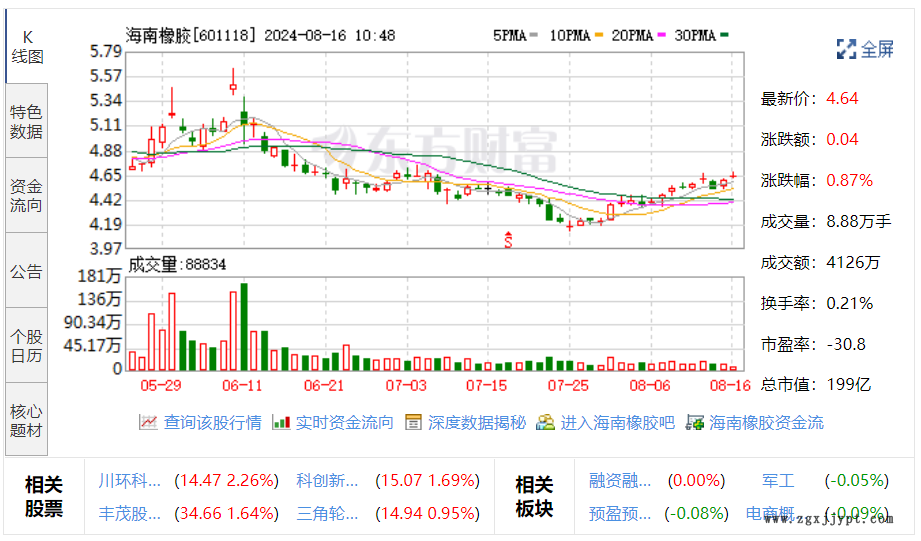Open 实时资金流向 link
Screen dimensions: 921x541
(x=344, y=422)
